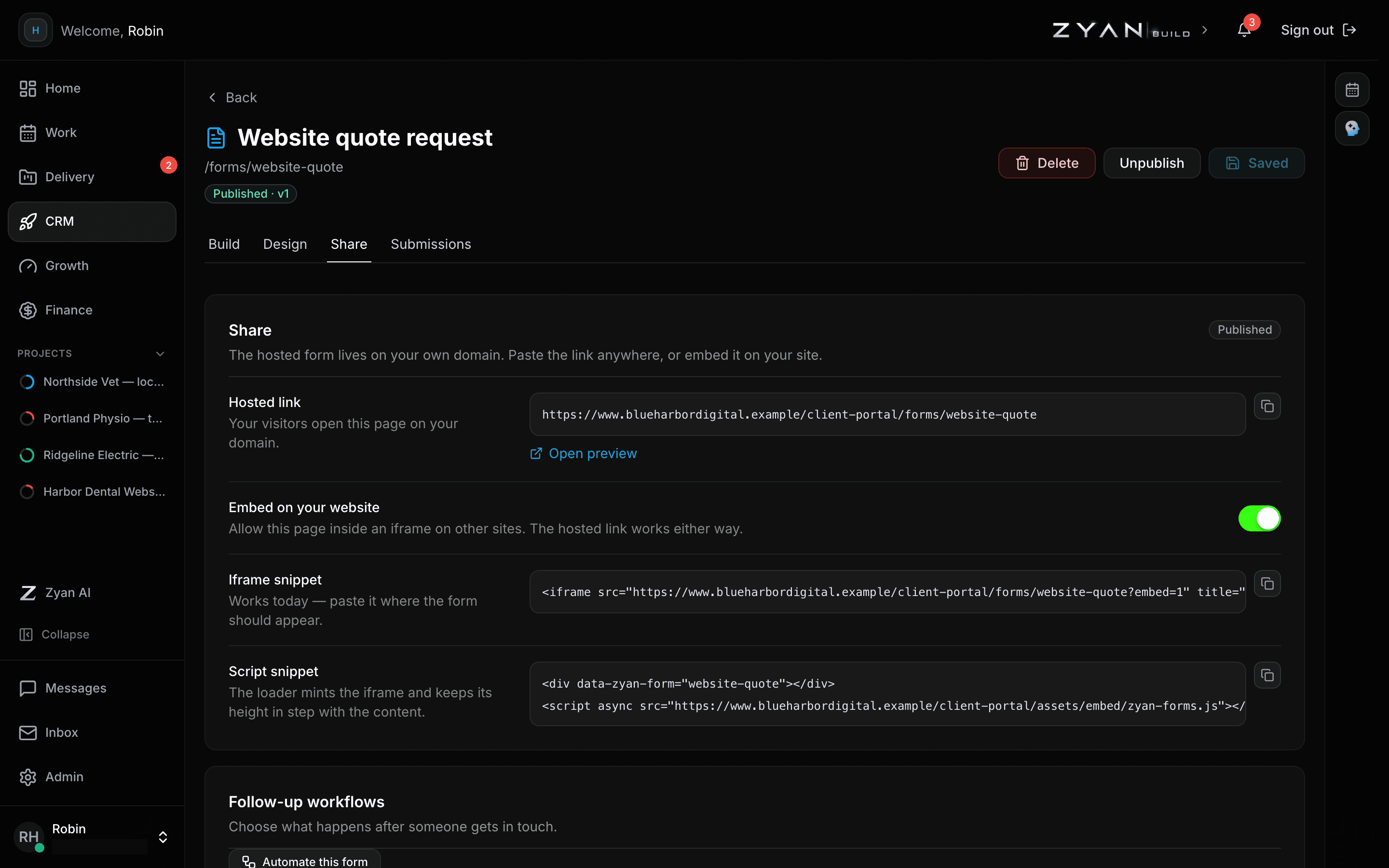This screenshot has height=868, width=1389.
Task: Click the Published status pill in Share card
Action: coord(1244,330)
